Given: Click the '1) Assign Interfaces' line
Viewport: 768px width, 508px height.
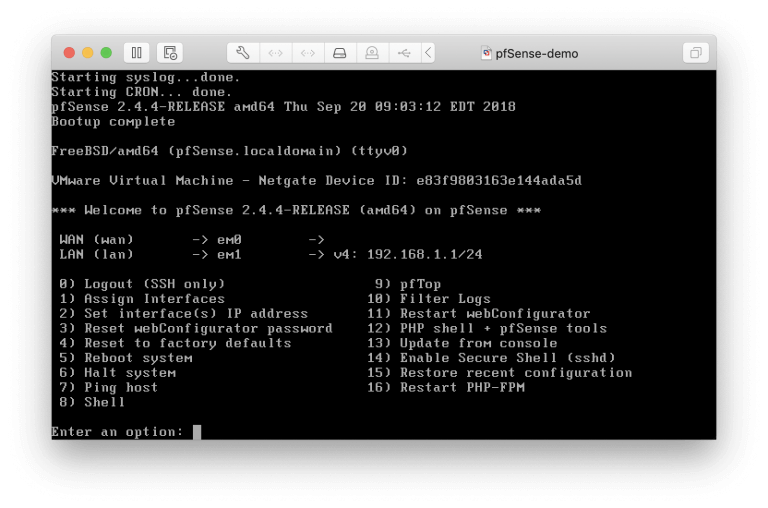Looking at the screenshot, I should 142,299.
